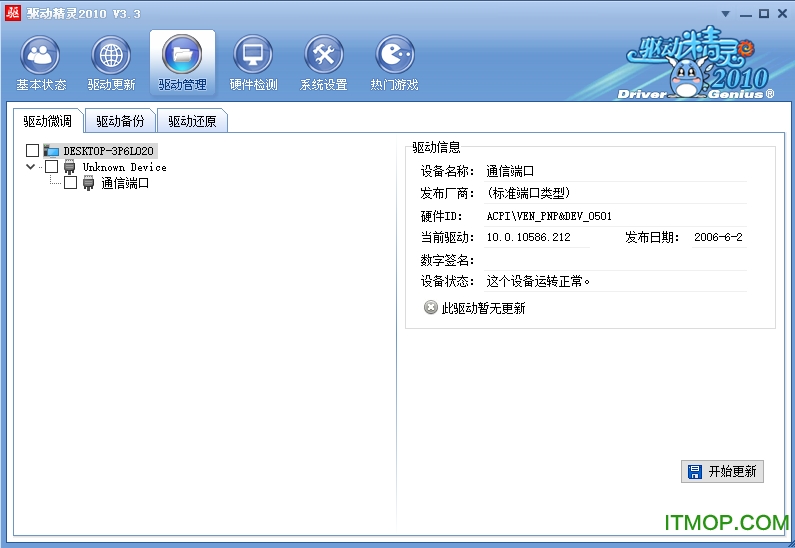Minimize the 驱动精灵 window

pos(745,14)
